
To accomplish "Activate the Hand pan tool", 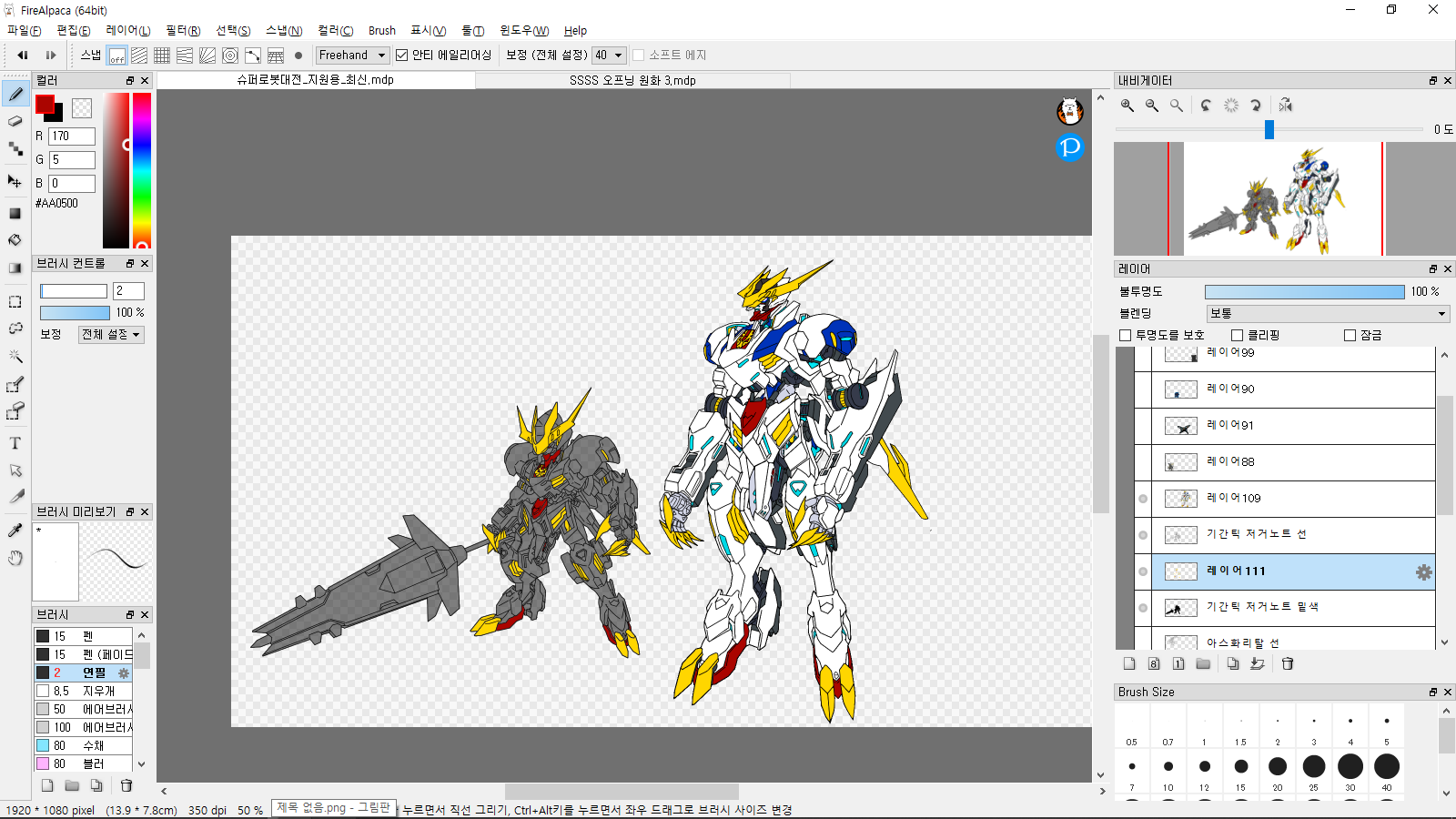I will [x=15, y=558].
